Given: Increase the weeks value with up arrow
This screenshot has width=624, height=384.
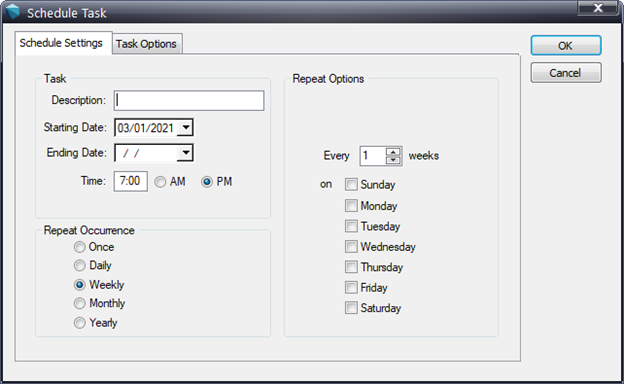Looking at the screenshot, I should click(x=393, y=152).
